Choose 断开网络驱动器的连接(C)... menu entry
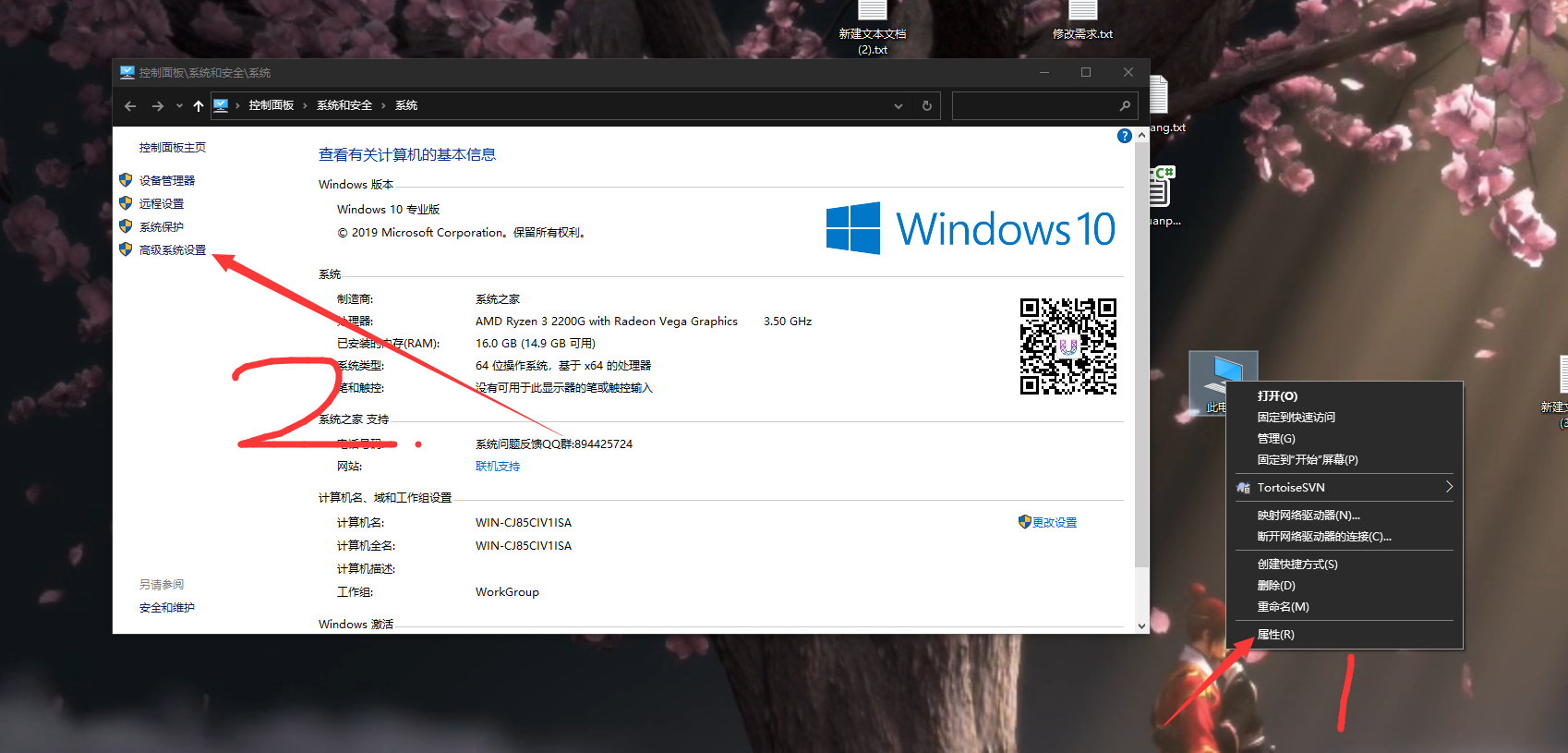This screenshot has height=753, width=1568. 1345,536
